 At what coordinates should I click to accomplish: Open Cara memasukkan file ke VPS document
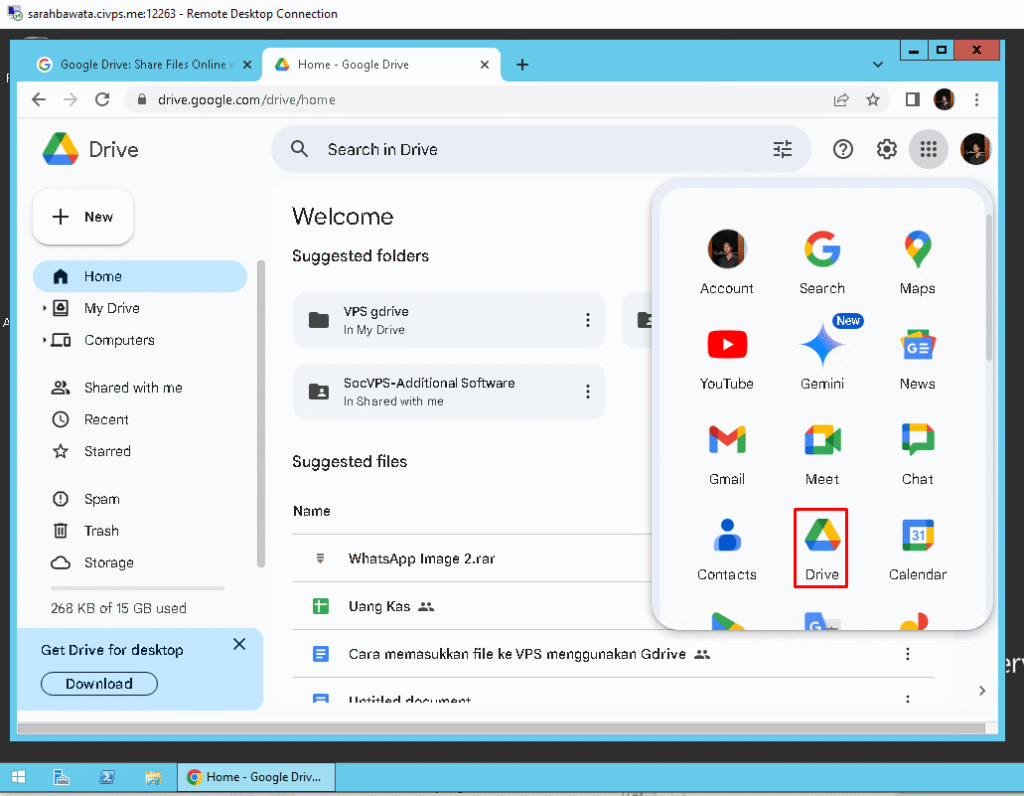pos(516,654)
